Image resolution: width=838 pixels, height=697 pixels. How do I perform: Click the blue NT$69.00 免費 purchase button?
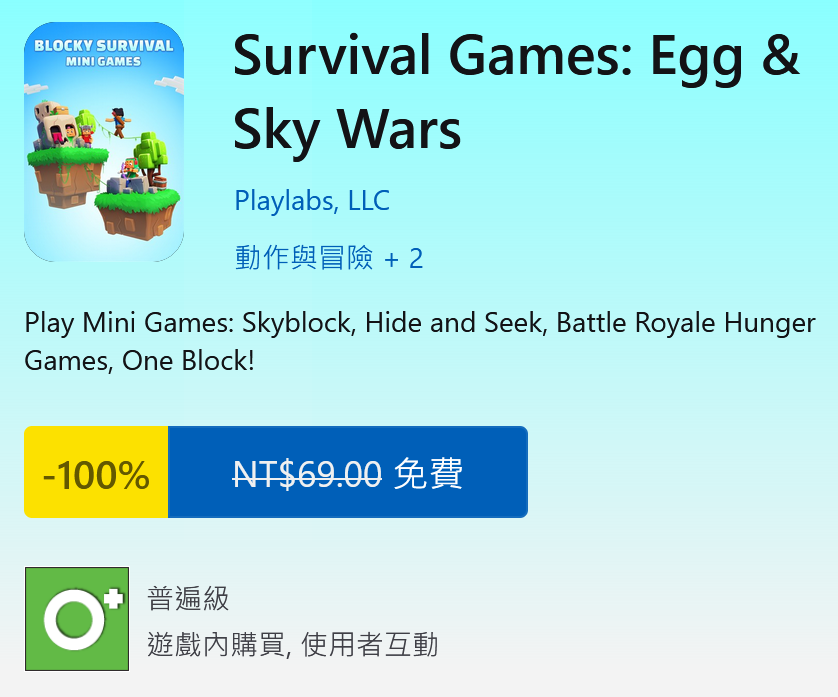tap(348, 471)
